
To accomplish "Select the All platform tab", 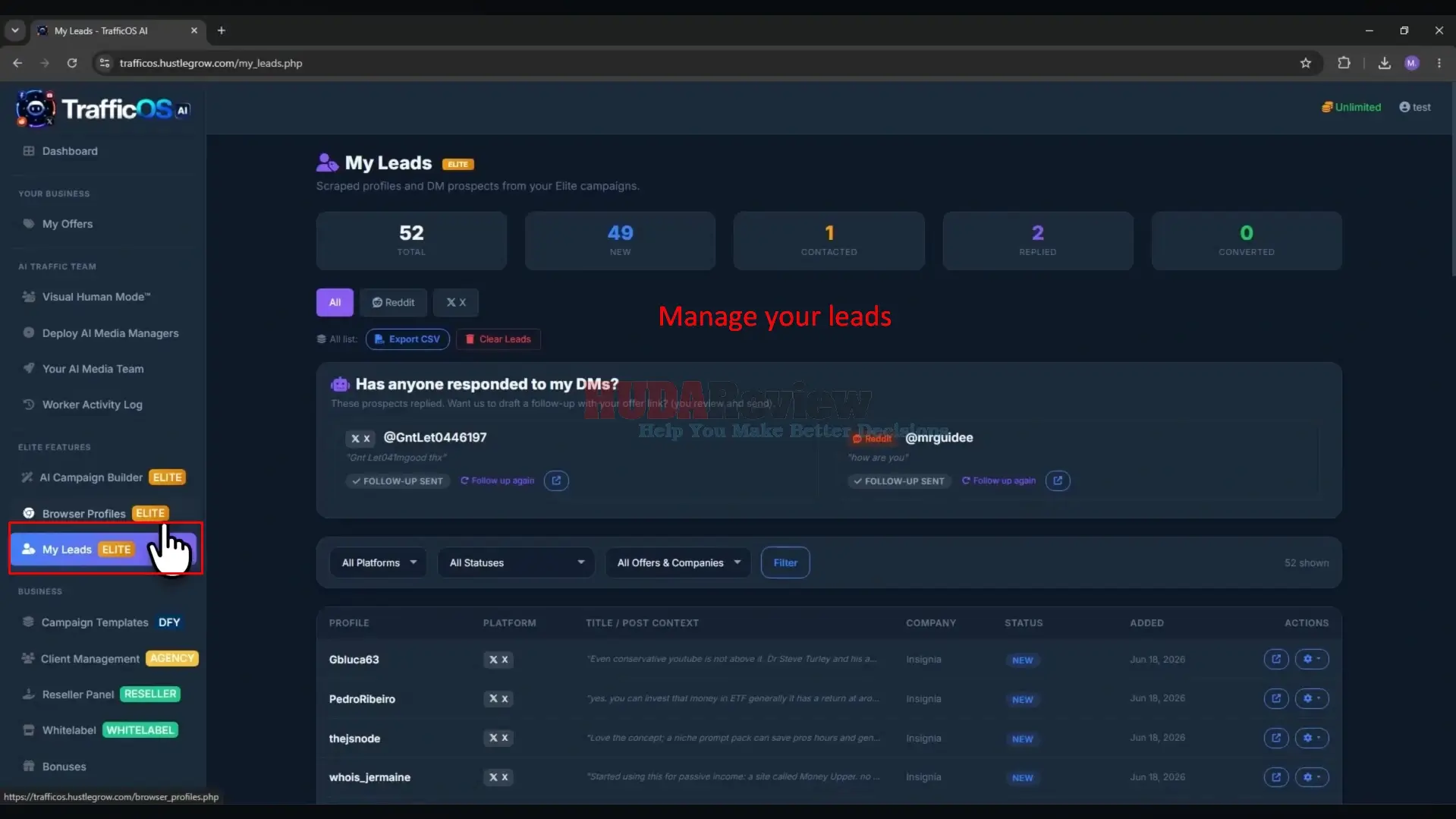I will coord(335,302).
